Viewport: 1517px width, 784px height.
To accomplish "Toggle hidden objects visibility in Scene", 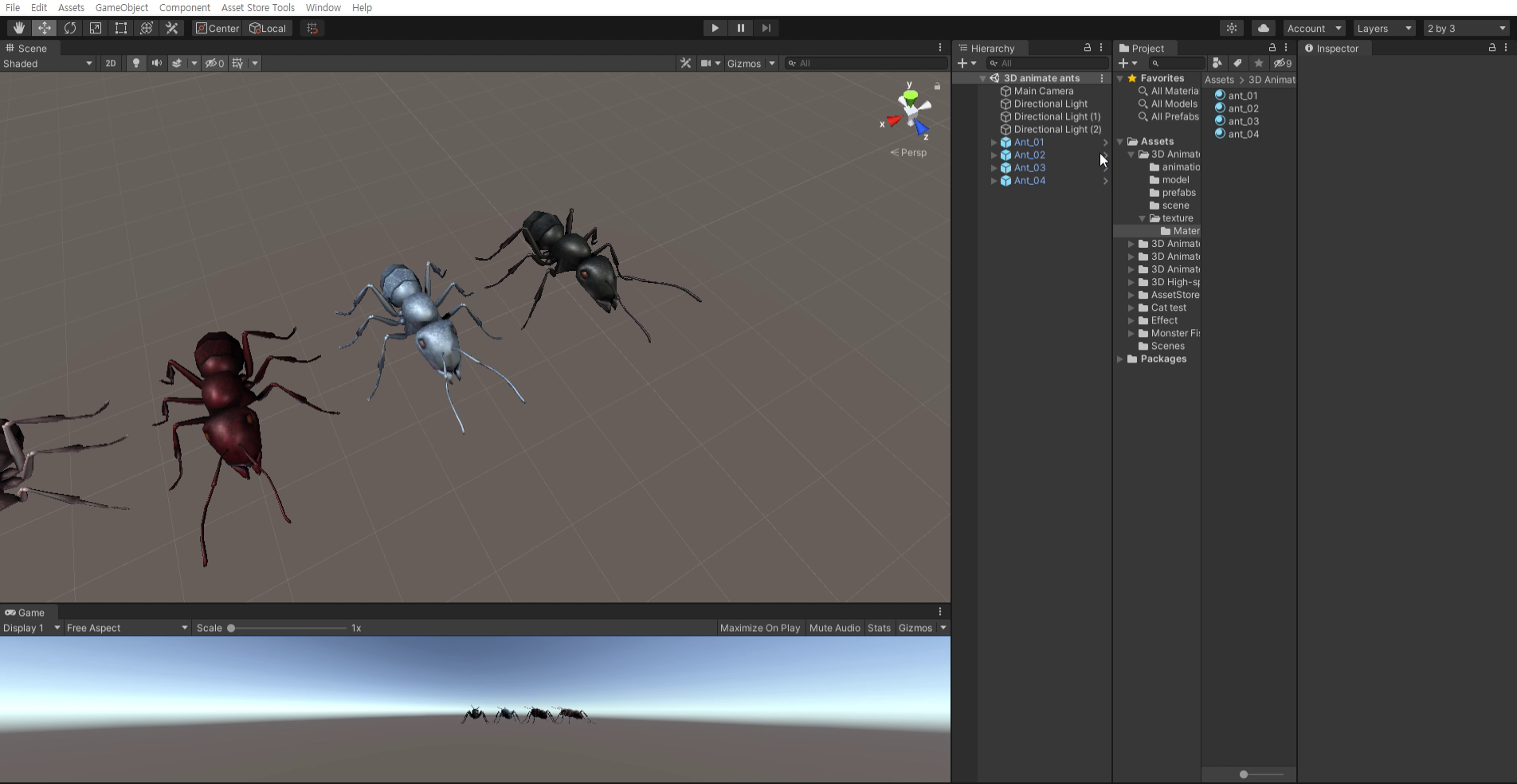I will 214,63.
